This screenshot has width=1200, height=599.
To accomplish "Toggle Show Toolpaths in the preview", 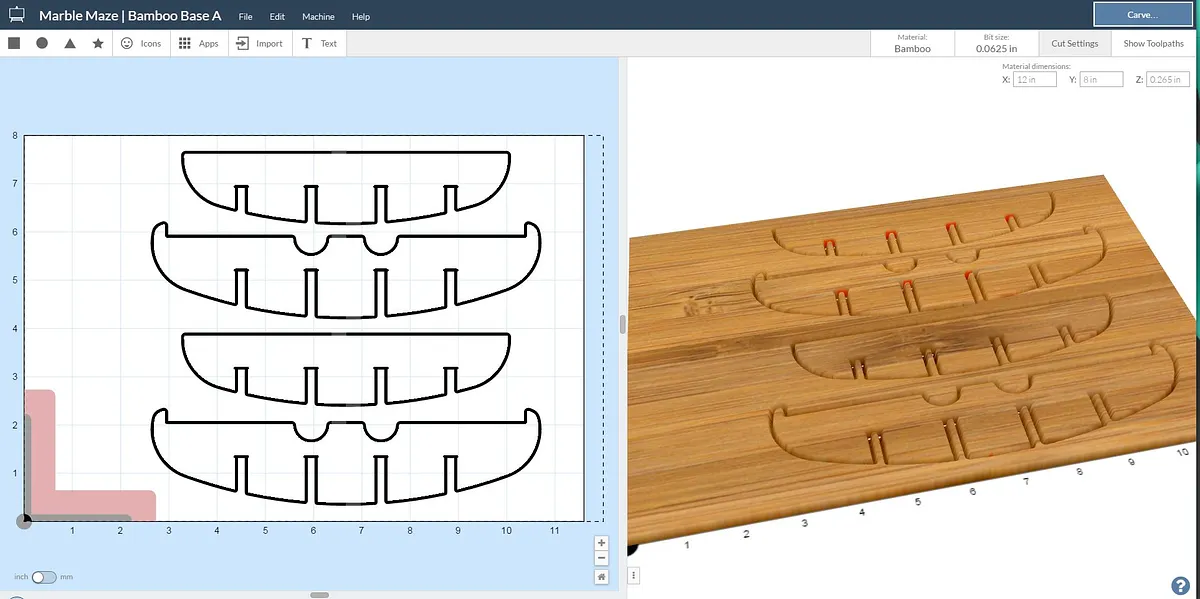I will pyautogui.click(x=1153, y=43).
